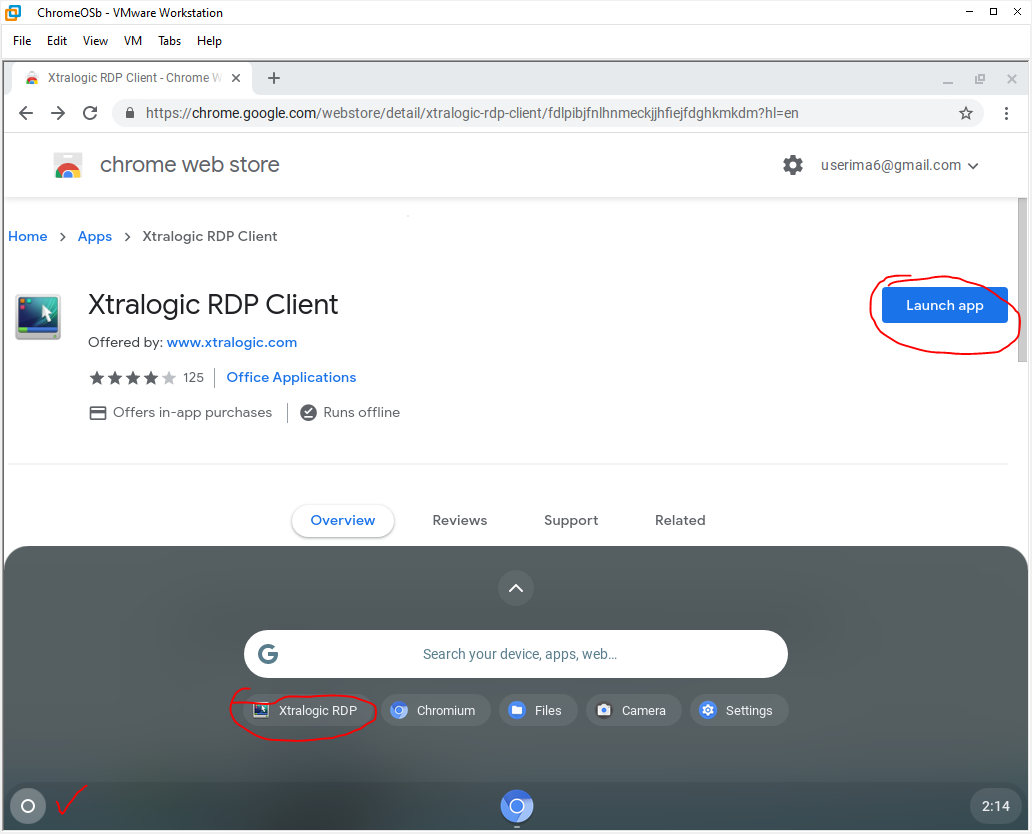
Task: Click the Google G icon in search
Action: tap(268, 654)
